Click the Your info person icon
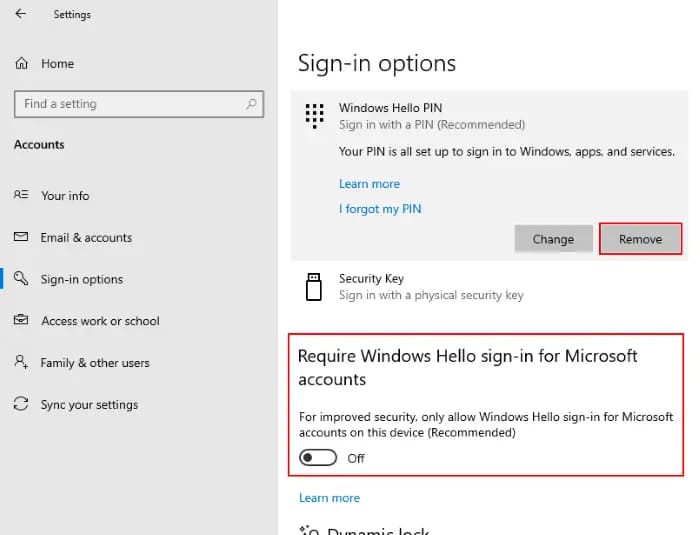The width and height of the screenshot is (700, 535). [x=21, y=196]
